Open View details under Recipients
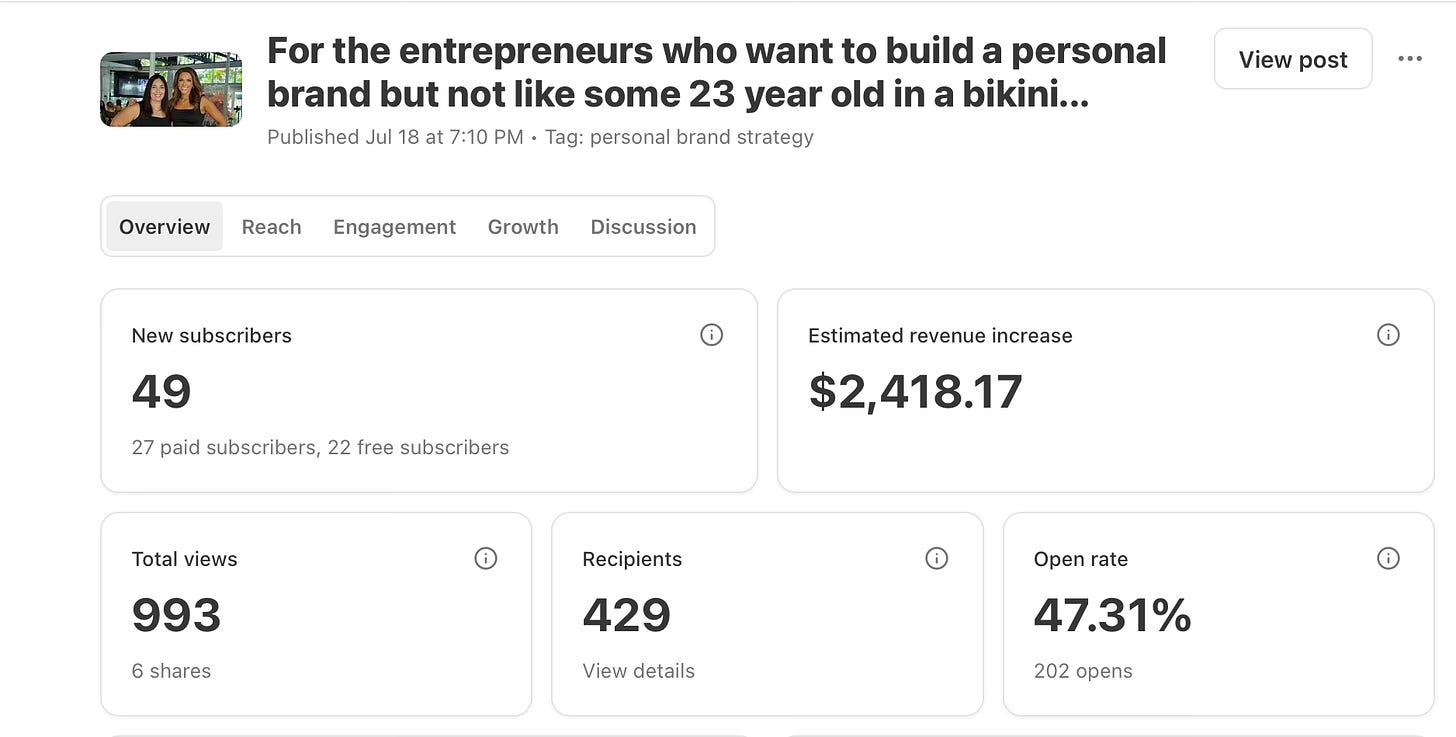 coord(638,671)
